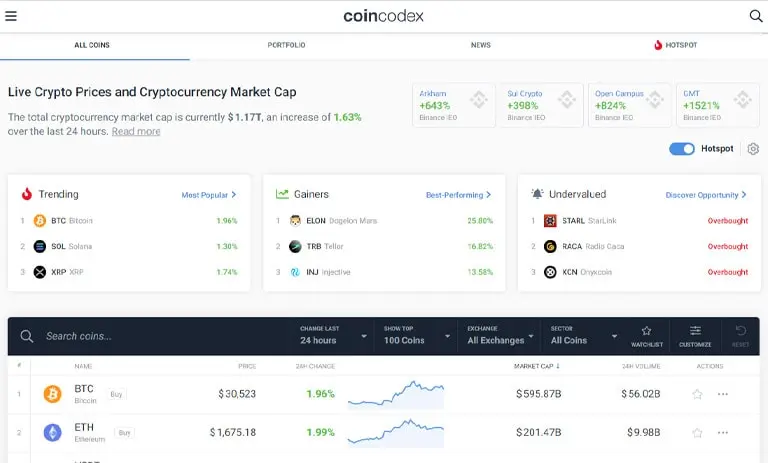Switch to the Portfolio tab

pyautogui.click(x=287, y=45)
